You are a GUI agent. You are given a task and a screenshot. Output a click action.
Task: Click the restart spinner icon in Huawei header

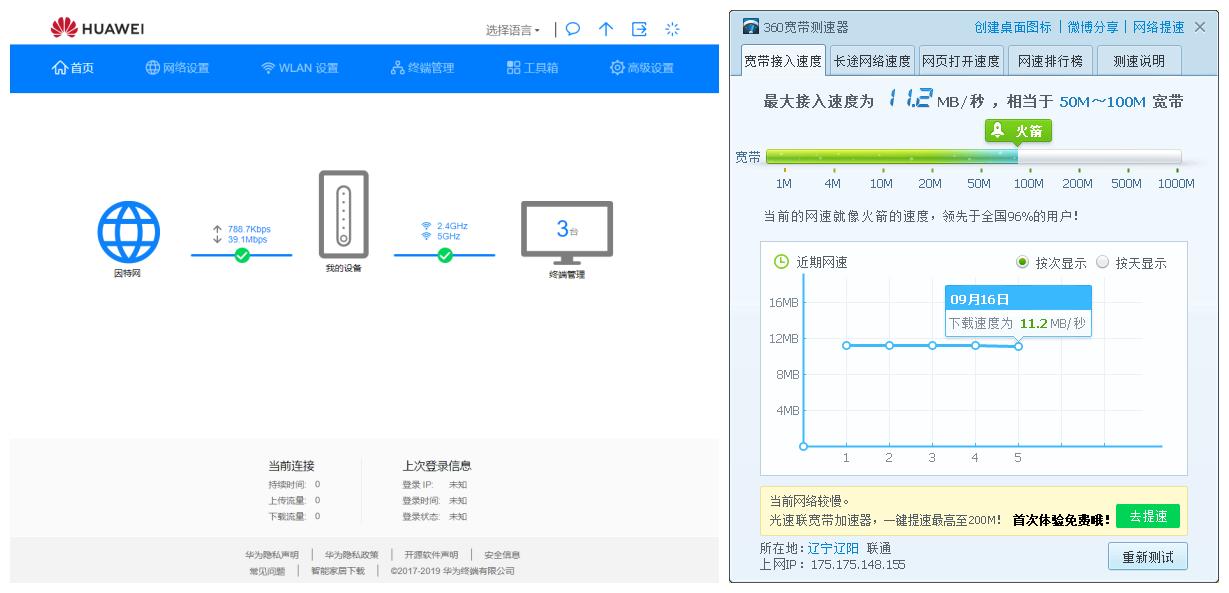pyautogui.click(x=672, y=29)
